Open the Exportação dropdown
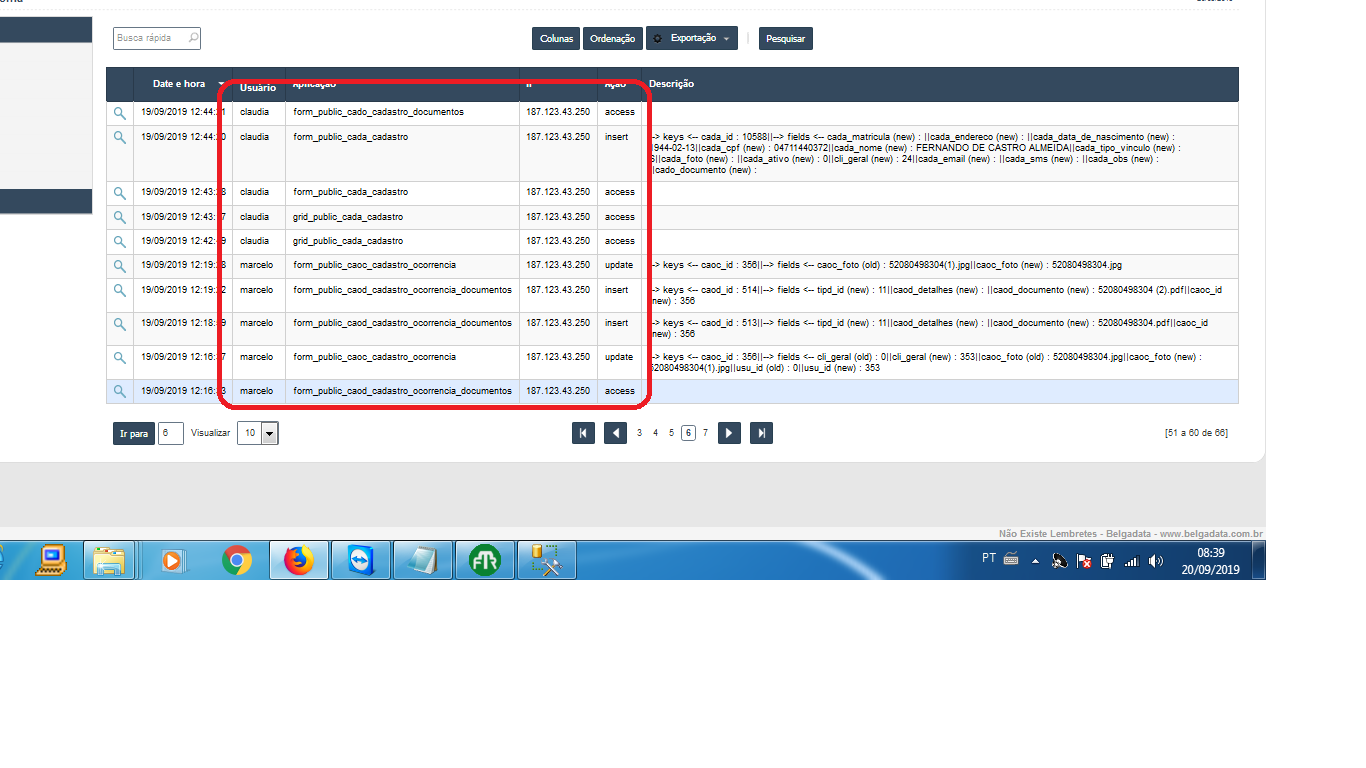 click(692, 38)
